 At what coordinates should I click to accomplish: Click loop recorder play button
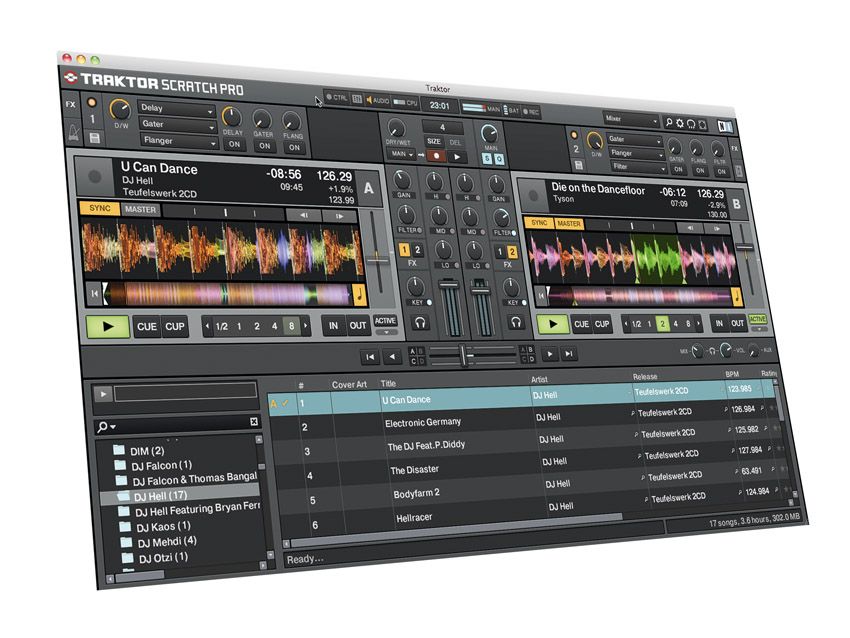click(x=457, y=157)
